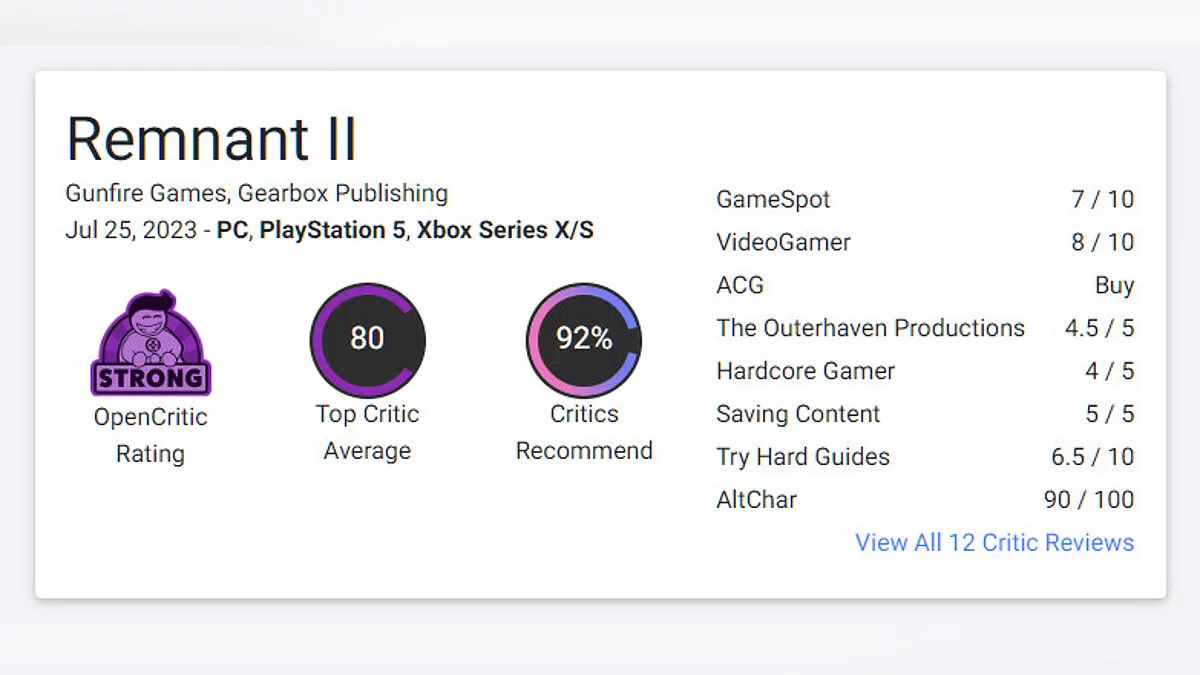
Task: Open the GameSpot review entry
Action: tap(773, 199)
